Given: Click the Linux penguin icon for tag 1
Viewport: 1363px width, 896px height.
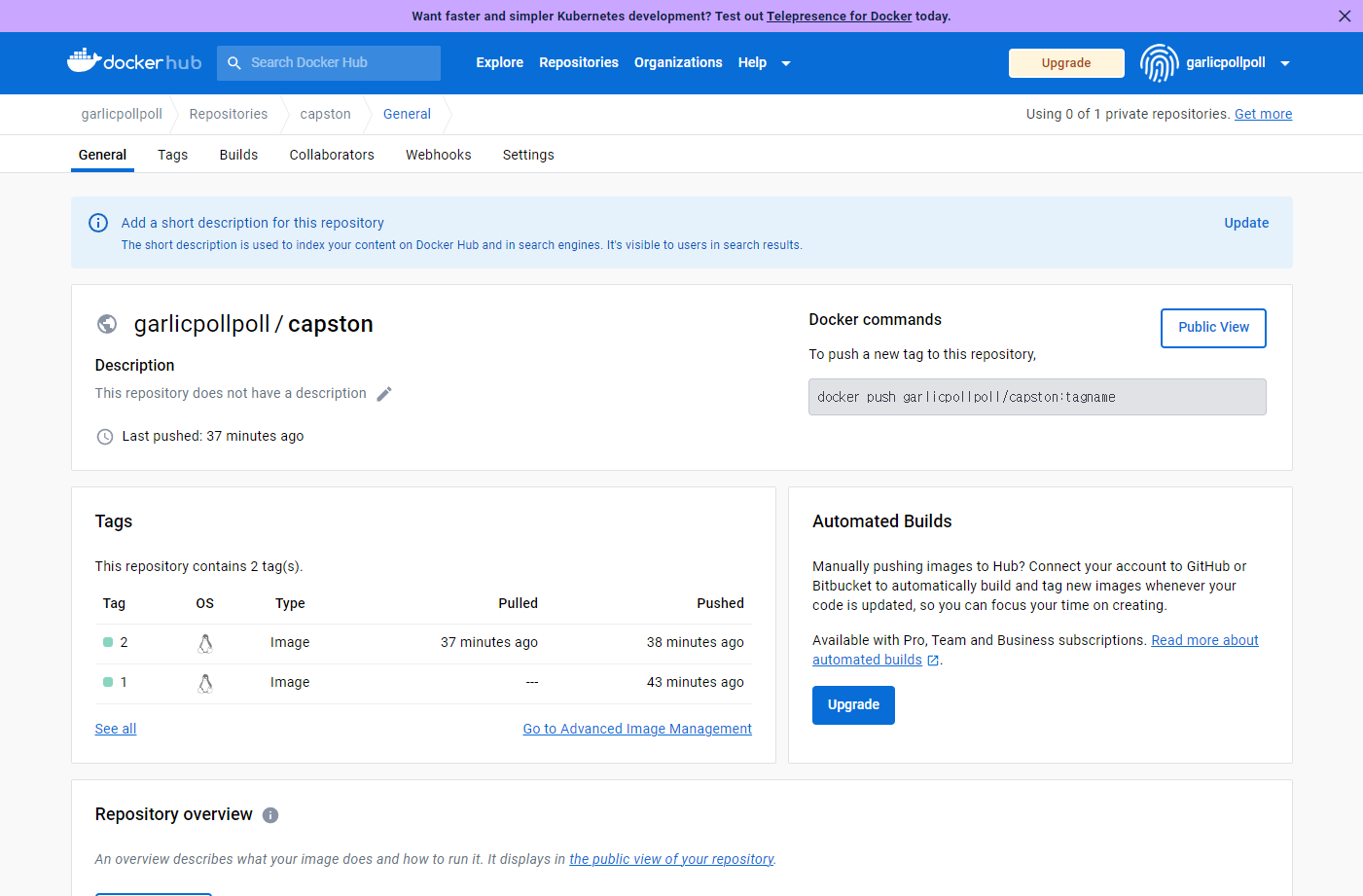Looking at the screenshot, I should 205,683.
